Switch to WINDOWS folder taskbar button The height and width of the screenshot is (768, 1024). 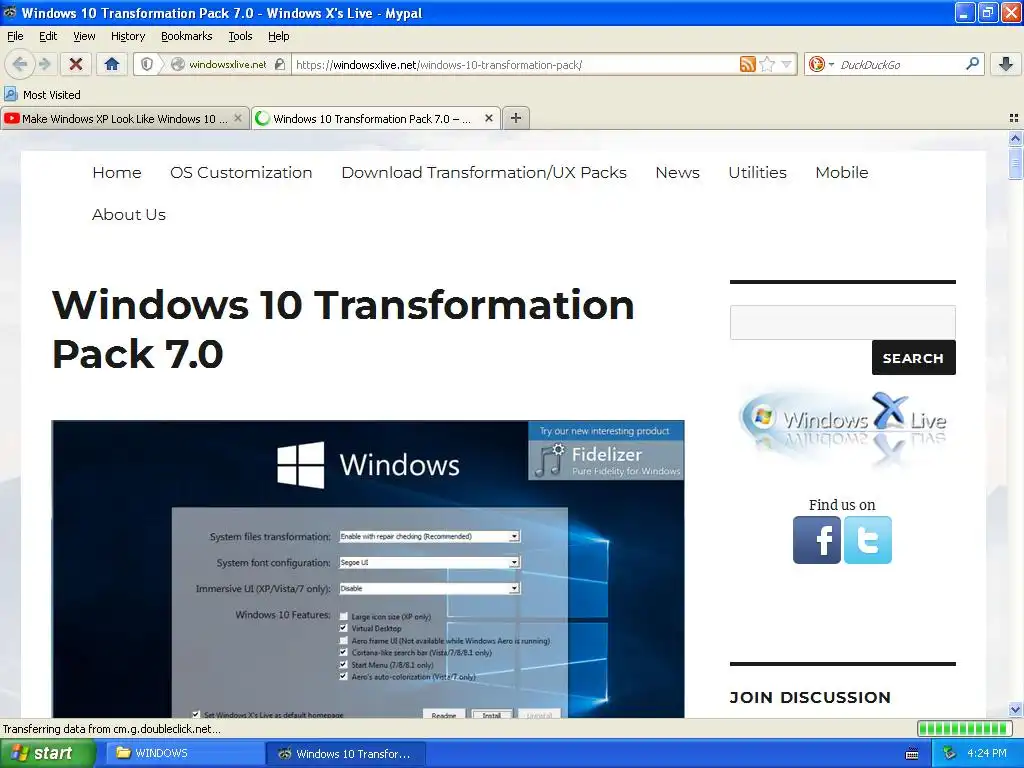(185, 754)
